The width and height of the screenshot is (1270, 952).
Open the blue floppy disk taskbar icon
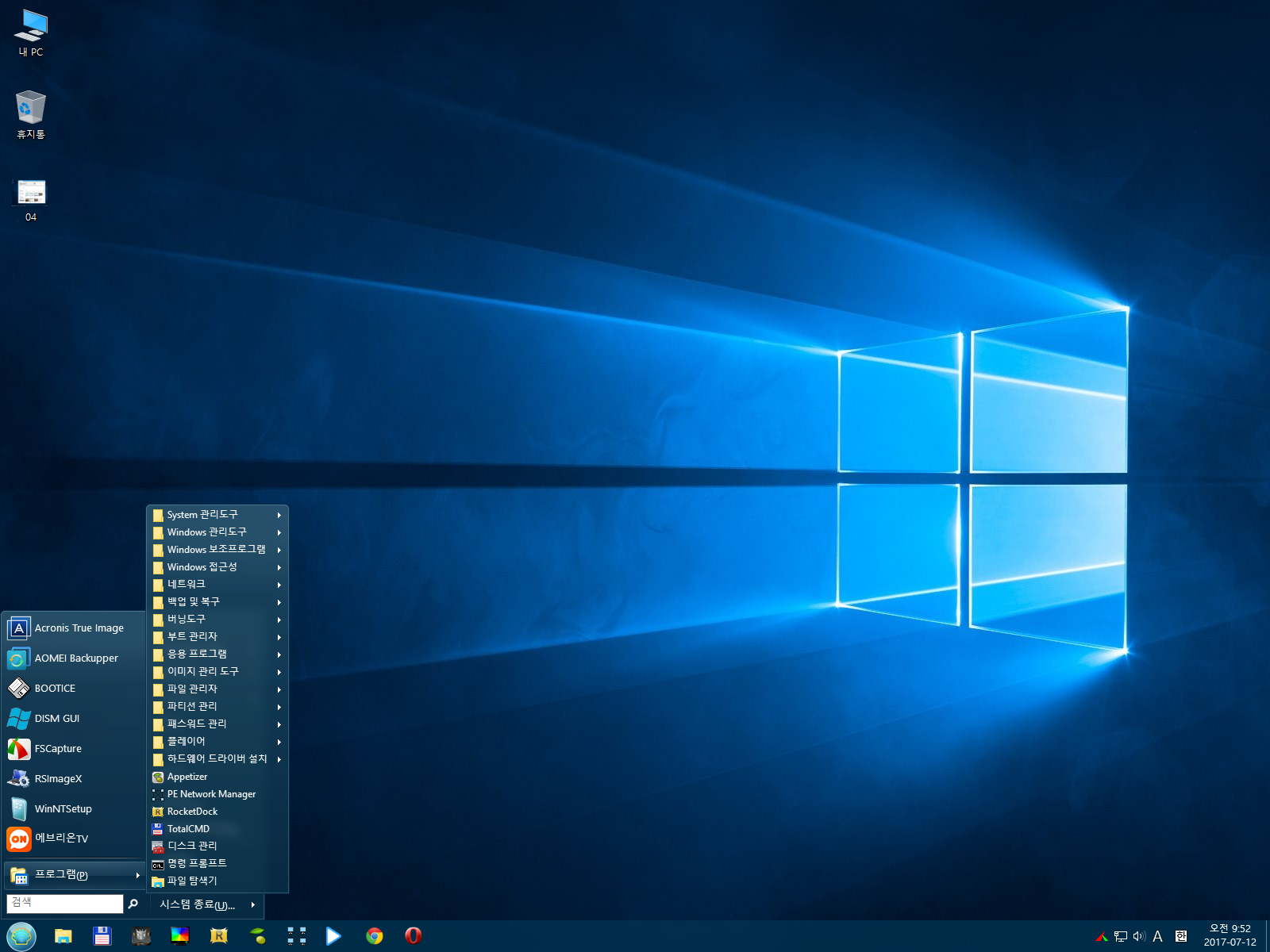(102, 936)
